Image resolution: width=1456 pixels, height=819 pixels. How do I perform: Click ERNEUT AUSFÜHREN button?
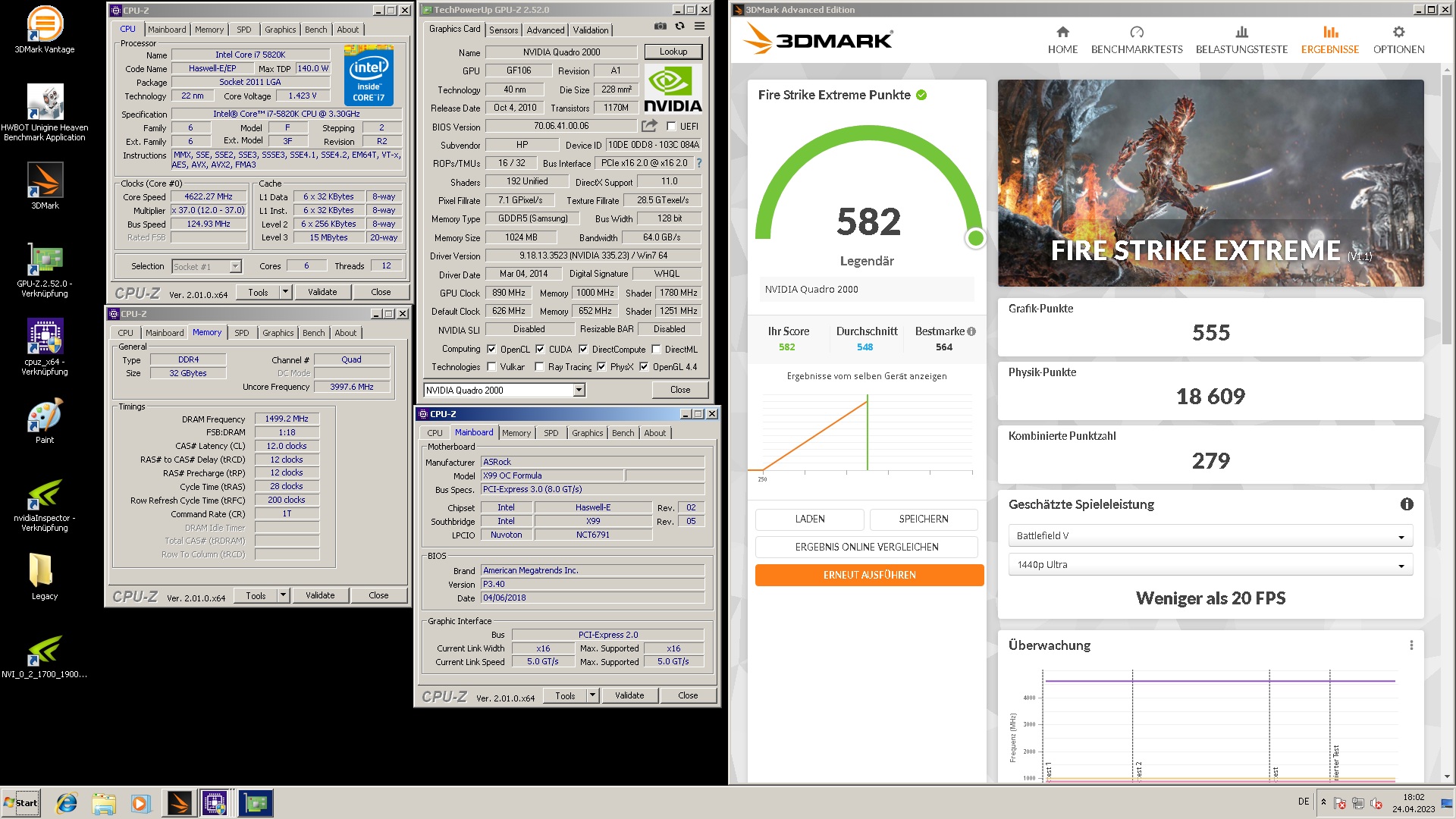(x=869, y=575)
